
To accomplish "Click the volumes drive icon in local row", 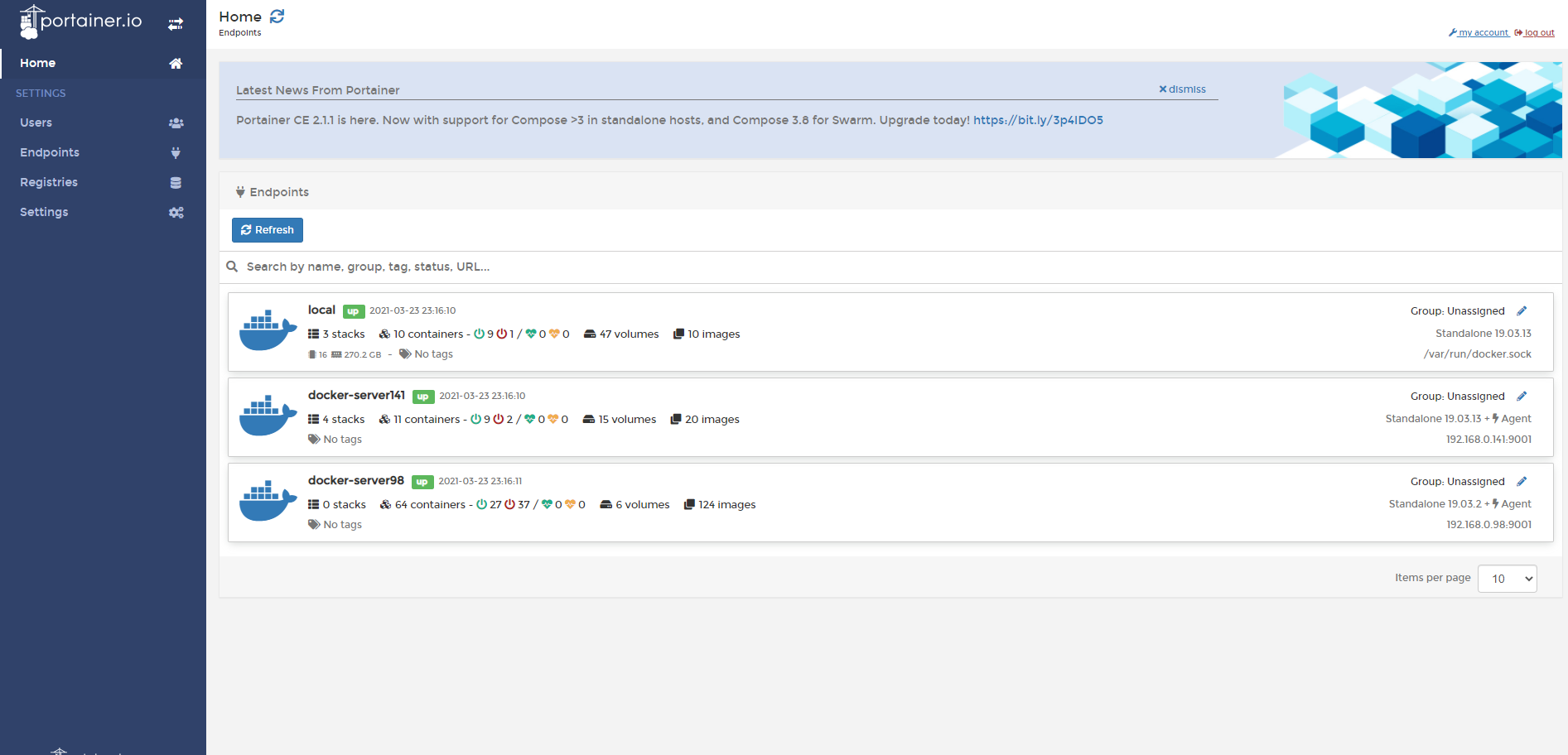I will coord(590,334).
